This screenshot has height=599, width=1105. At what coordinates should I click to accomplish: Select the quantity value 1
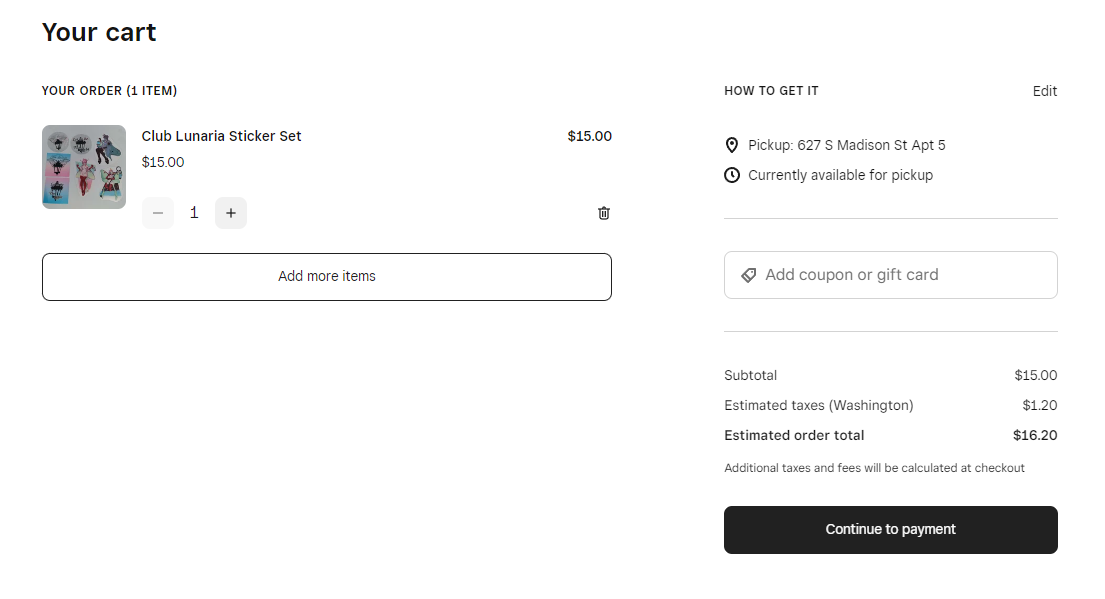coord(194,213)
